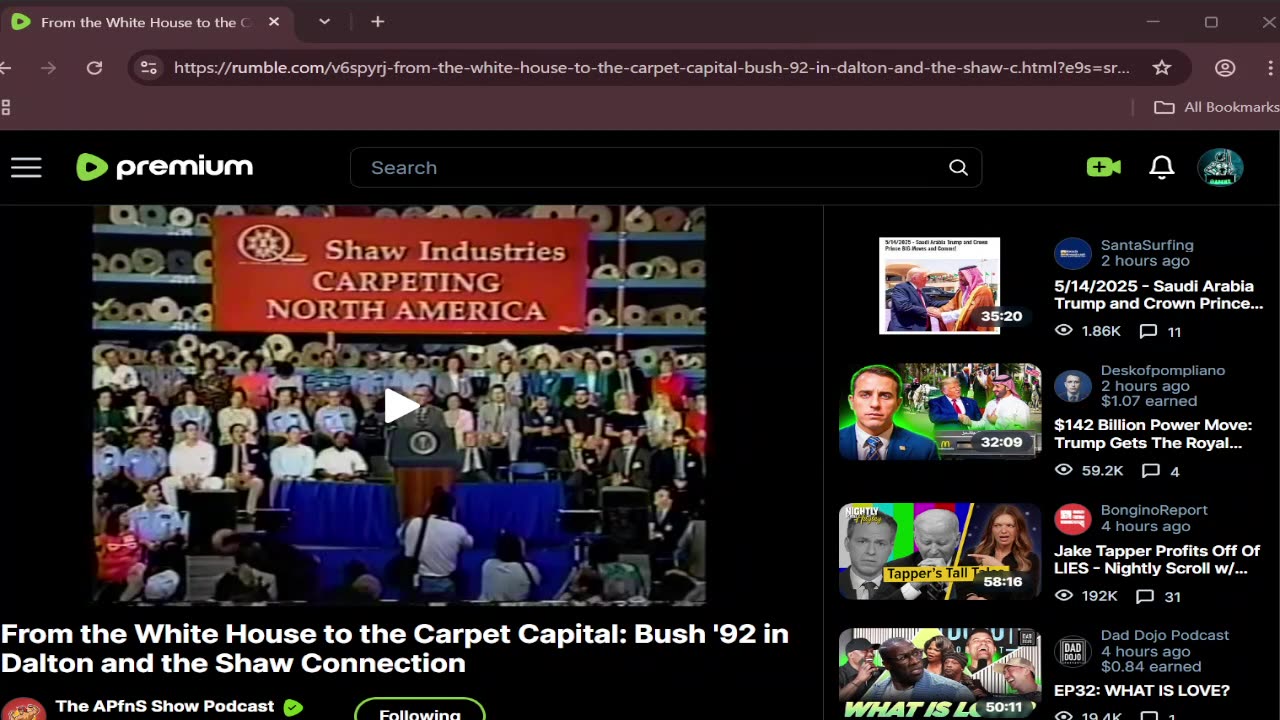Viewport: 1280px width, 720px height.
Task: Open the What Is Love thumbnail
Action: coord(939,674)
